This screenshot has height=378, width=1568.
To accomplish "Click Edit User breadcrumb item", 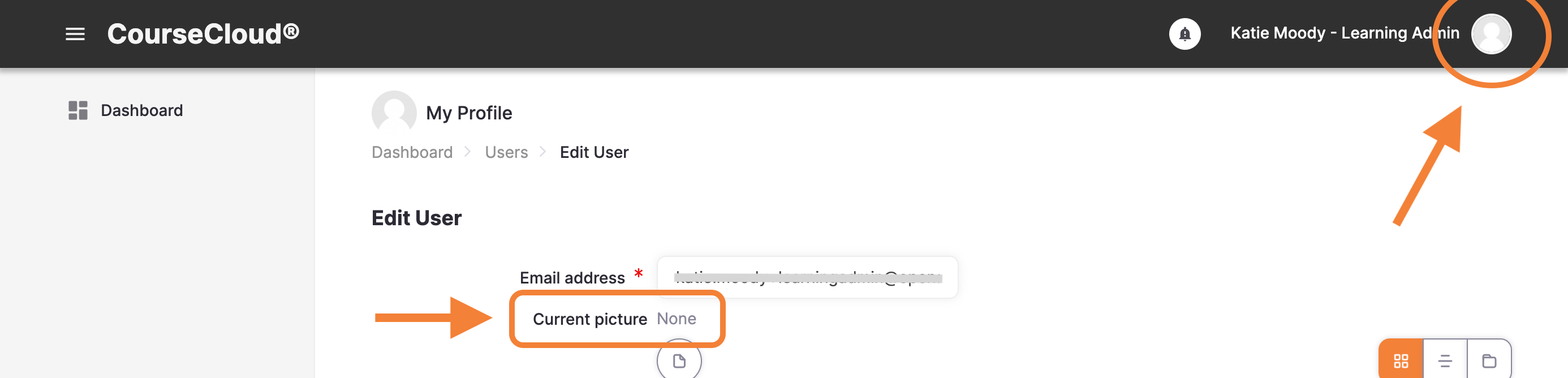I will pyautogui.click(x=593, y=152).
